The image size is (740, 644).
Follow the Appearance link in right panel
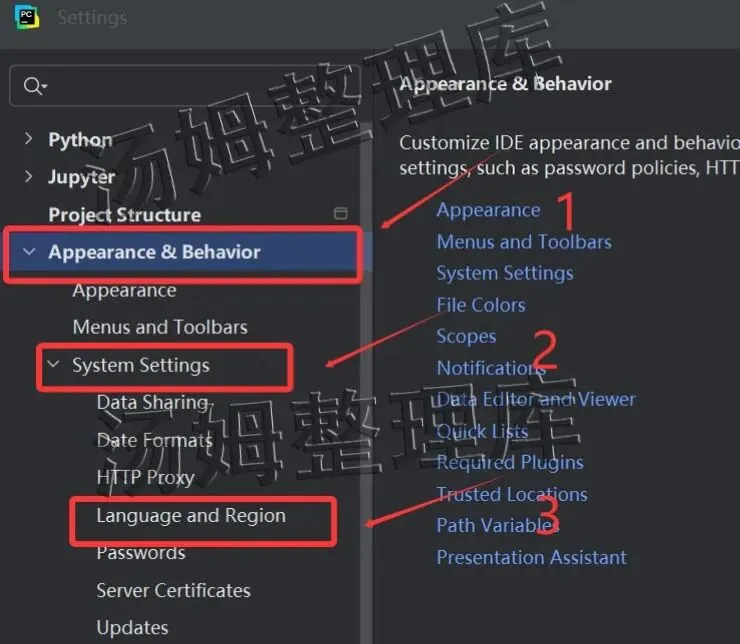pyautogui.click(x=488, y=210)
